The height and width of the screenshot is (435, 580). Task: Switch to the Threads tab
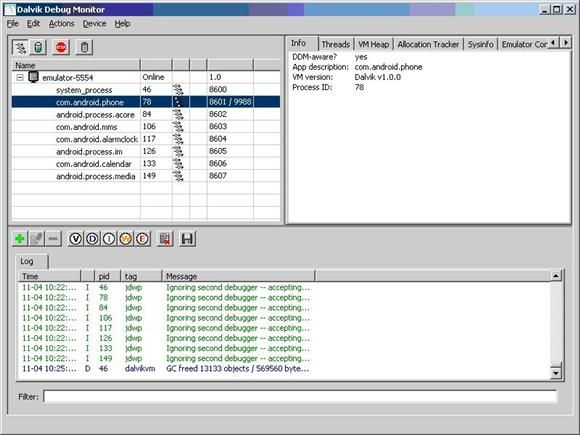point(335,44)
